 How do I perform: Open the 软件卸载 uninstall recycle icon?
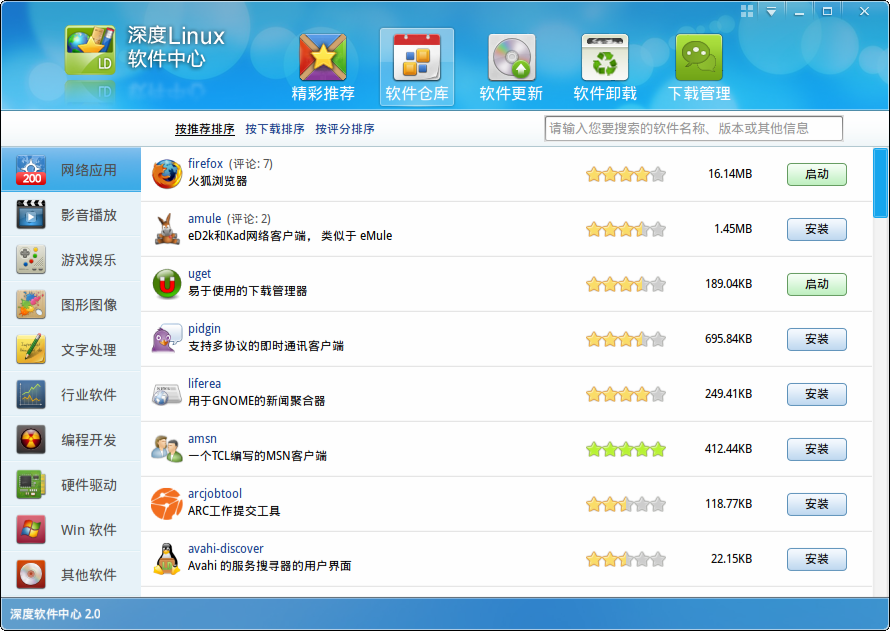click(x=605, y=57)
